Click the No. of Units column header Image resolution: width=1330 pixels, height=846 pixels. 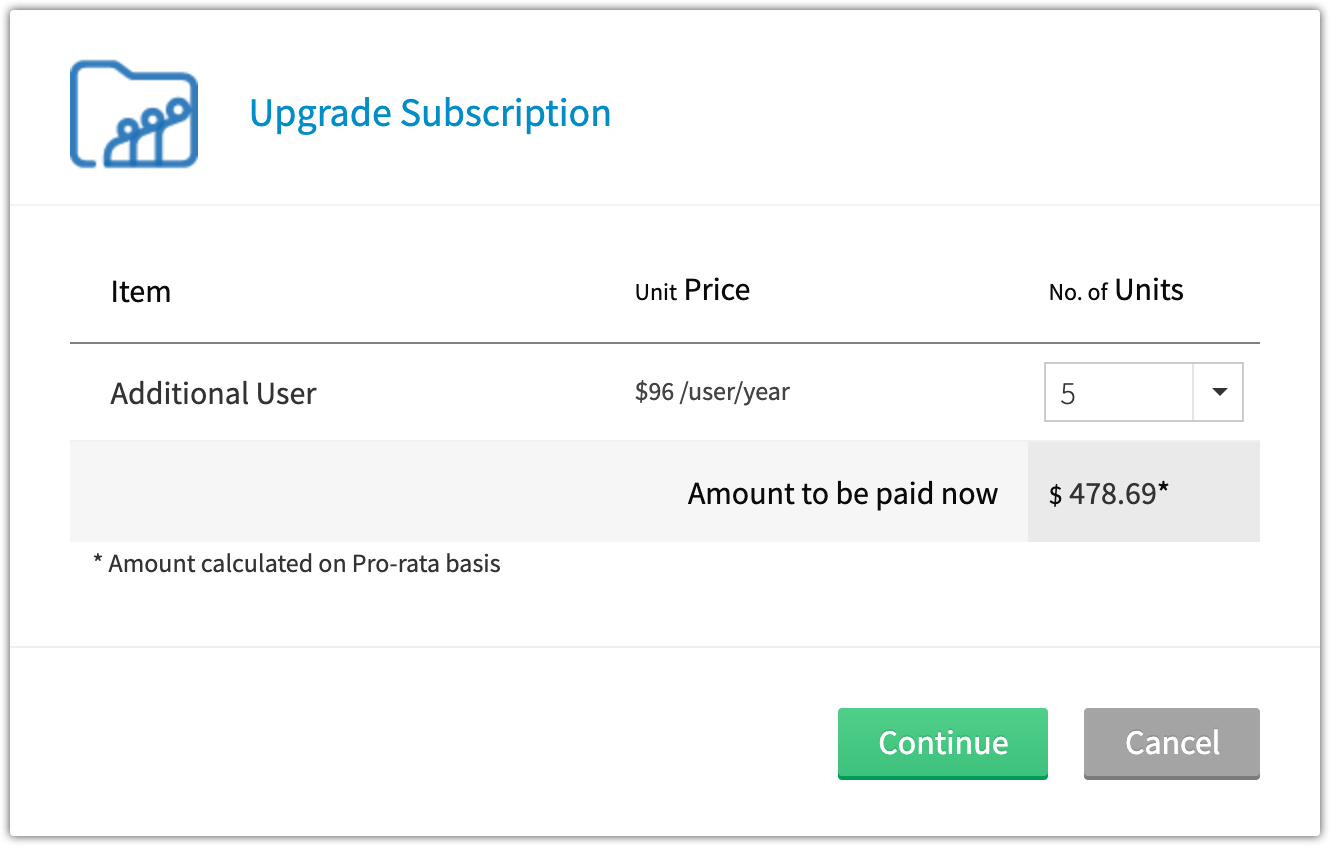tap(1116, 291)
